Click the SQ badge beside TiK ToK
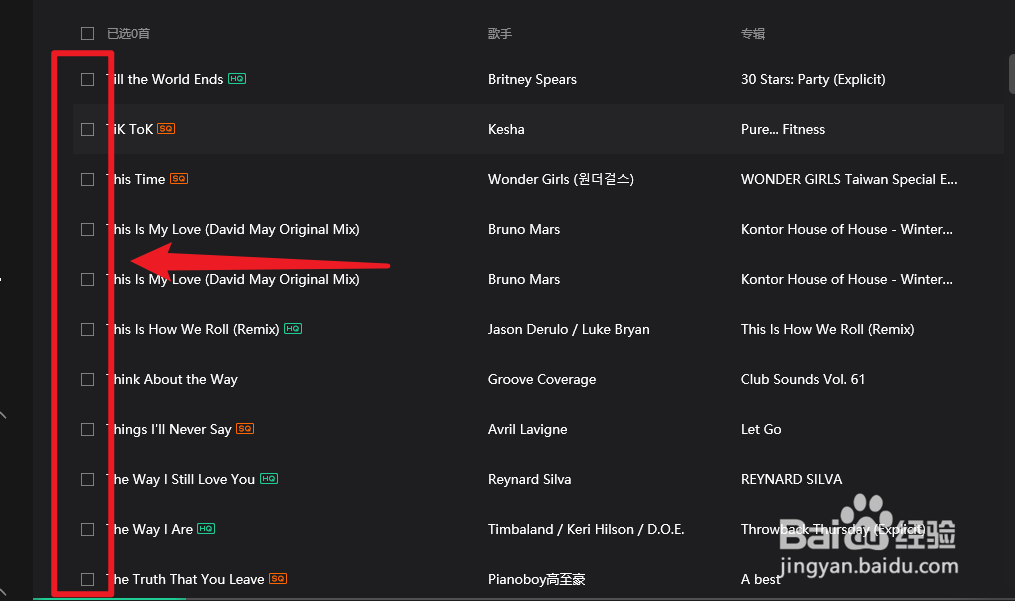Viewport: 1015px width, 601px height. [166, 129]
